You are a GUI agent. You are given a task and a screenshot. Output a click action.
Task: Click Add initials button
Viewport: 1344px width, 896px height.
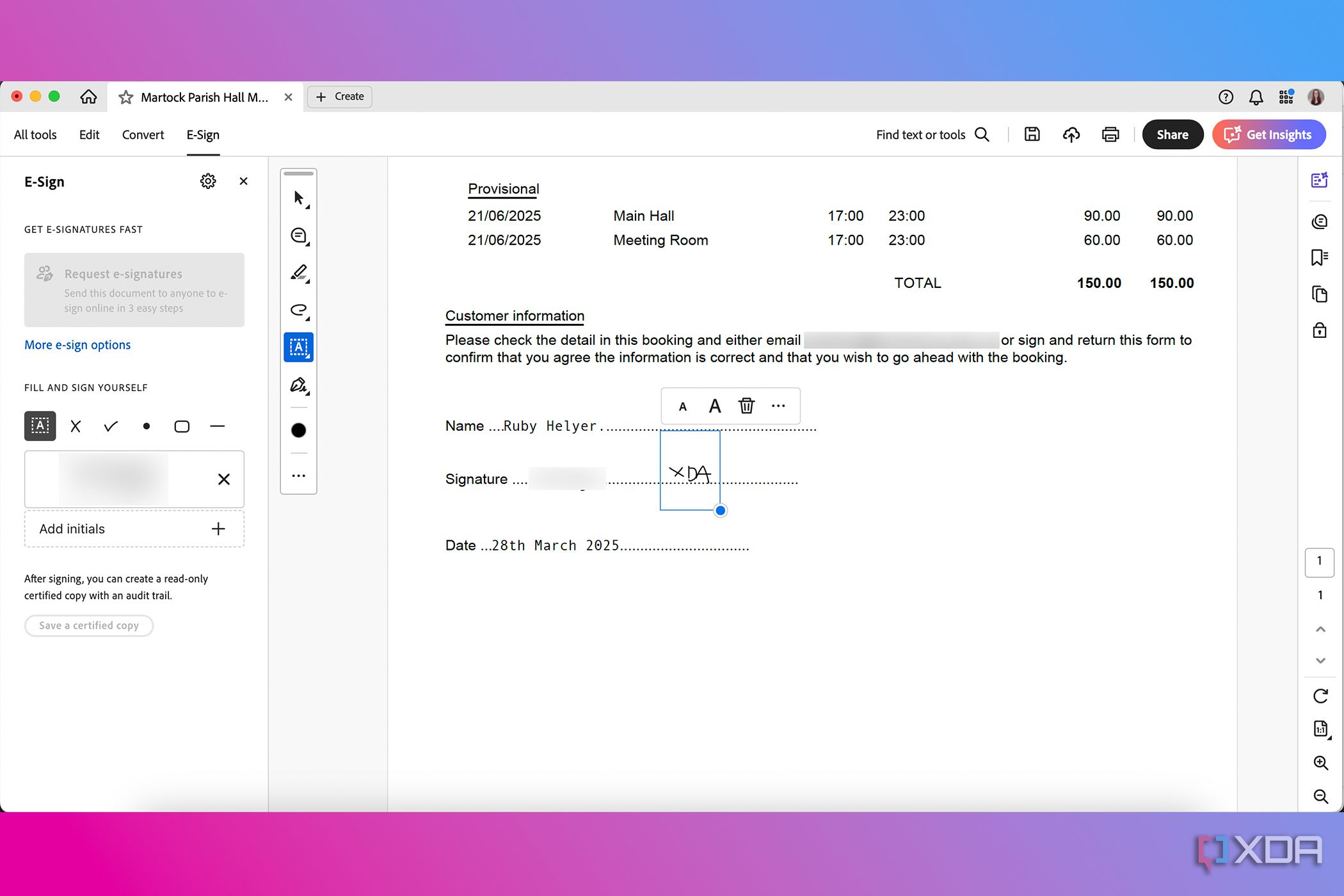pos(134,529)
